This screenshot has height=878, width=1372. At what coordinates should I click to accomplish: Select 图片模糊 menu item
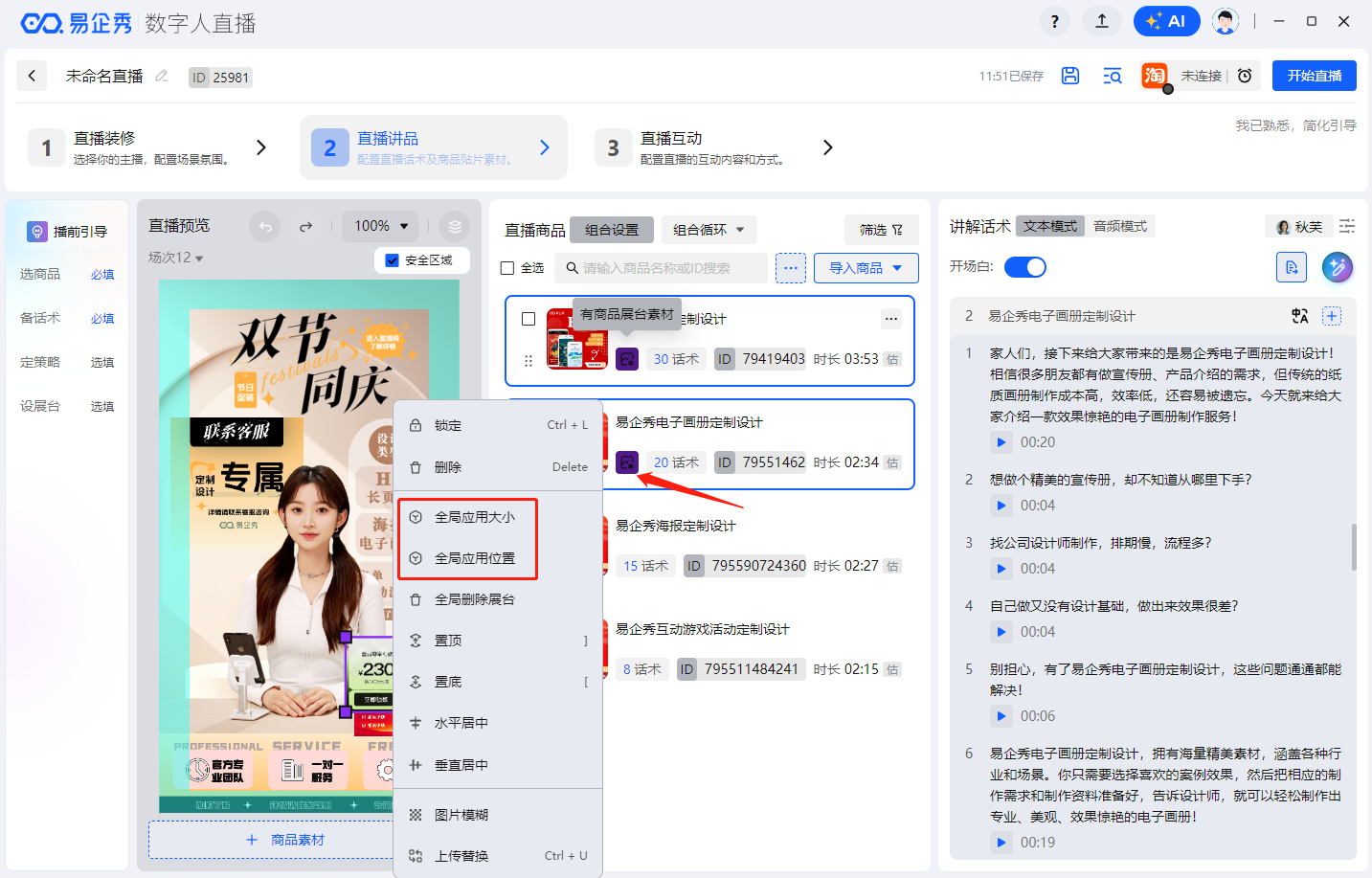click(498, 815)
